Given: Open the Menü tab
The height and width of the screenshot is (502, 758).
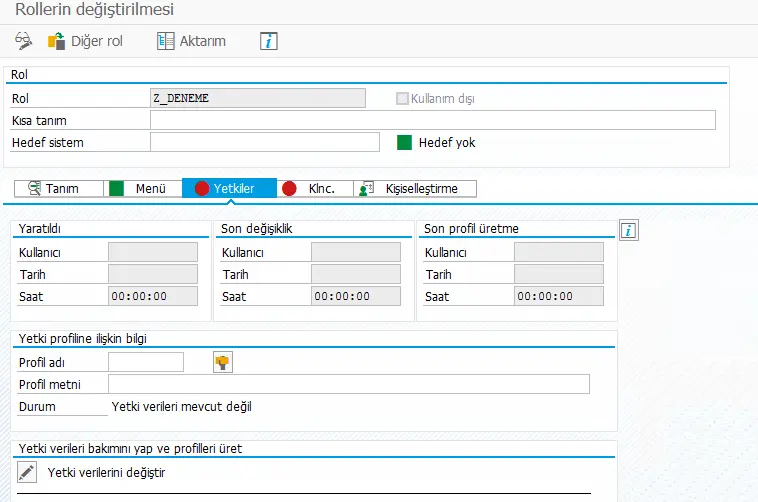Looking at the screenshot, I should pyautogui.click(x=142, y=188).
